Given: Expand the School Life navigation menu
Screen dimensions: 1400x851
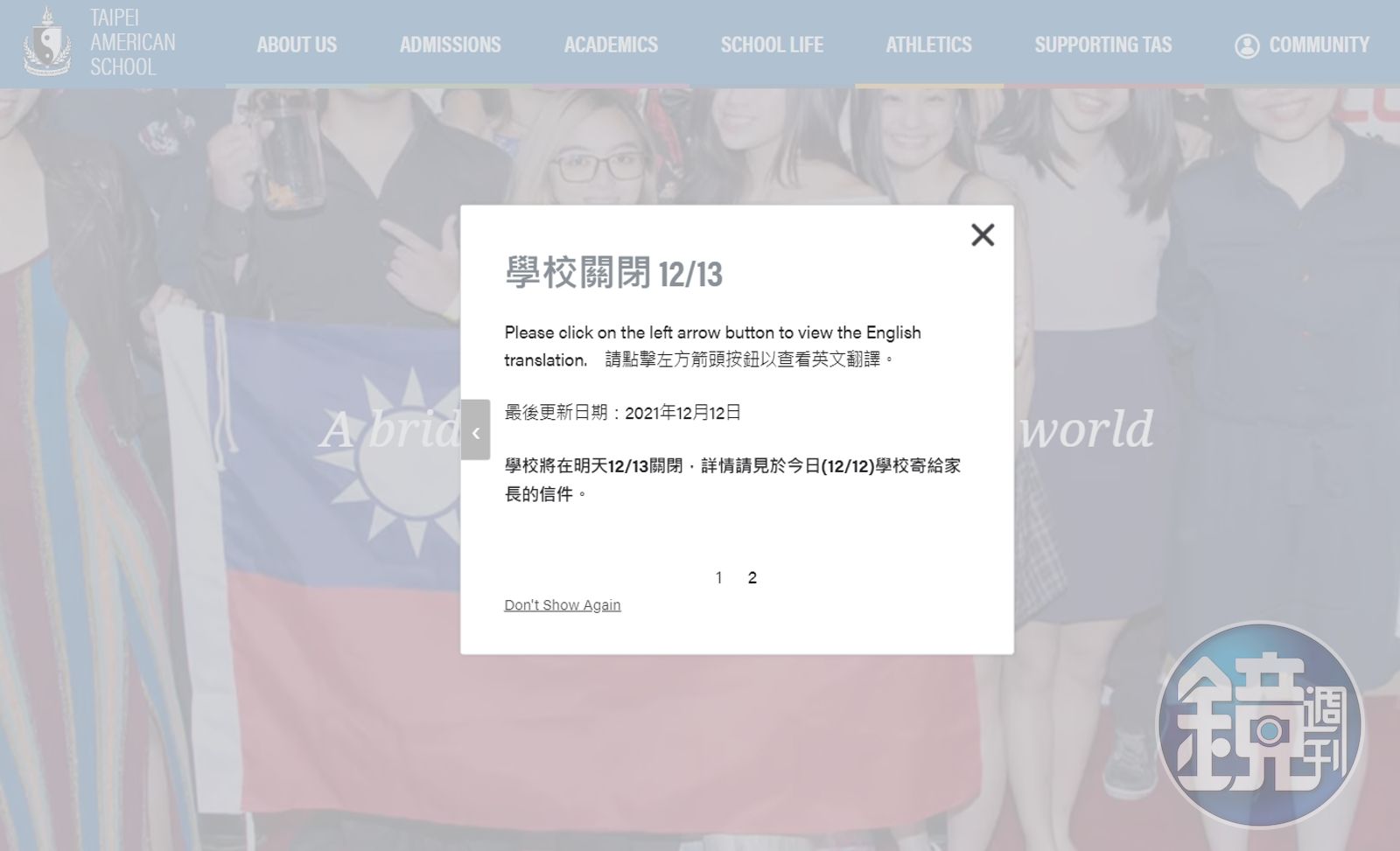Looking at the screenshot, I should point(772,45).
